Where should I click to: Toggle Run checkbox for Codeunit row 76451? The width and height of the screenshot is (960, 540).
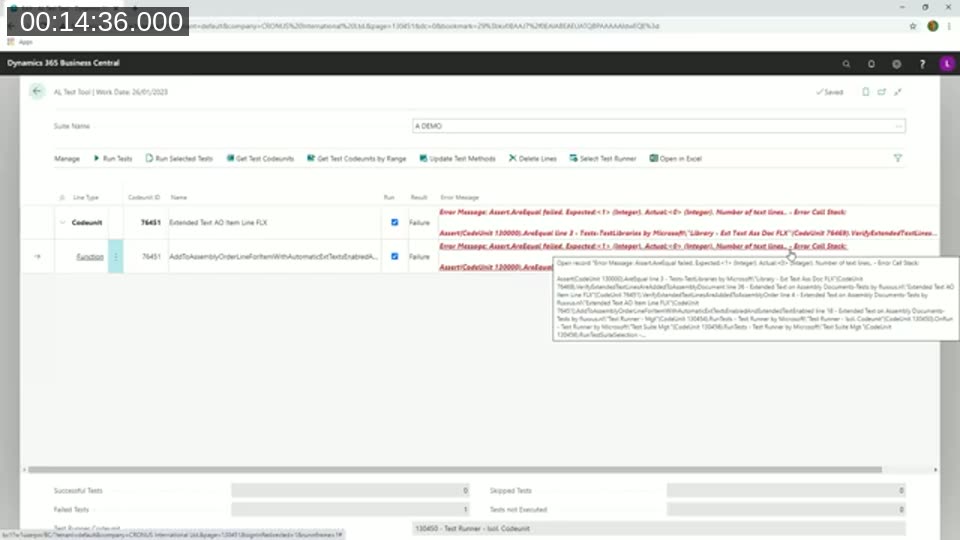coord(394,222)
